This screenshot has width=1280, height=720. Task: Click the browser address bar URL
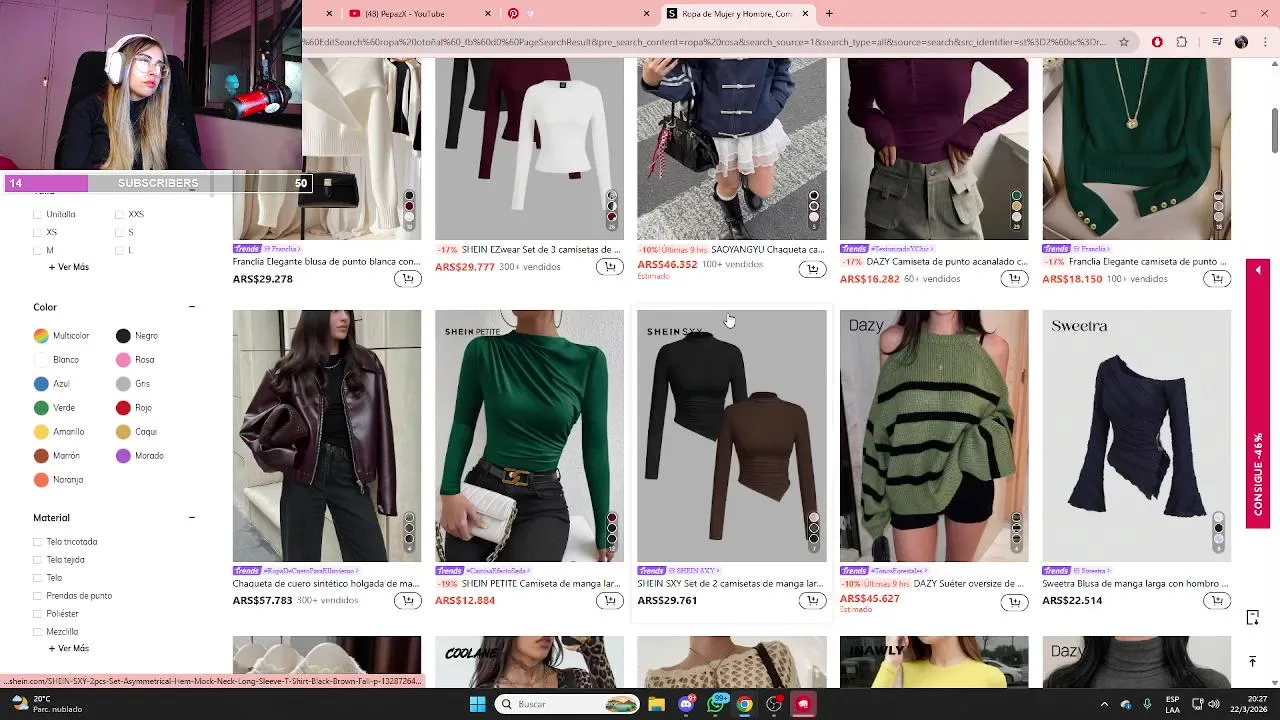704,42
